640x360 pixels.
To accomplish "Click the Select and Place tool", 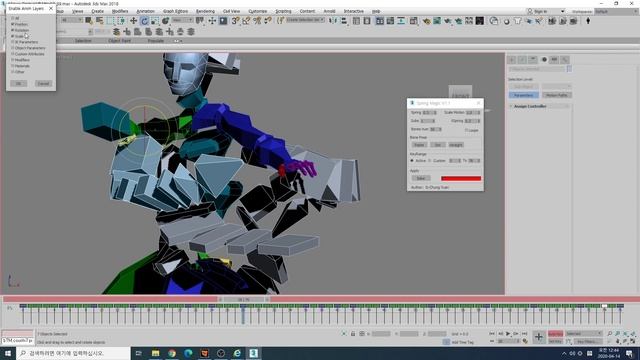I will coord(165,21).
